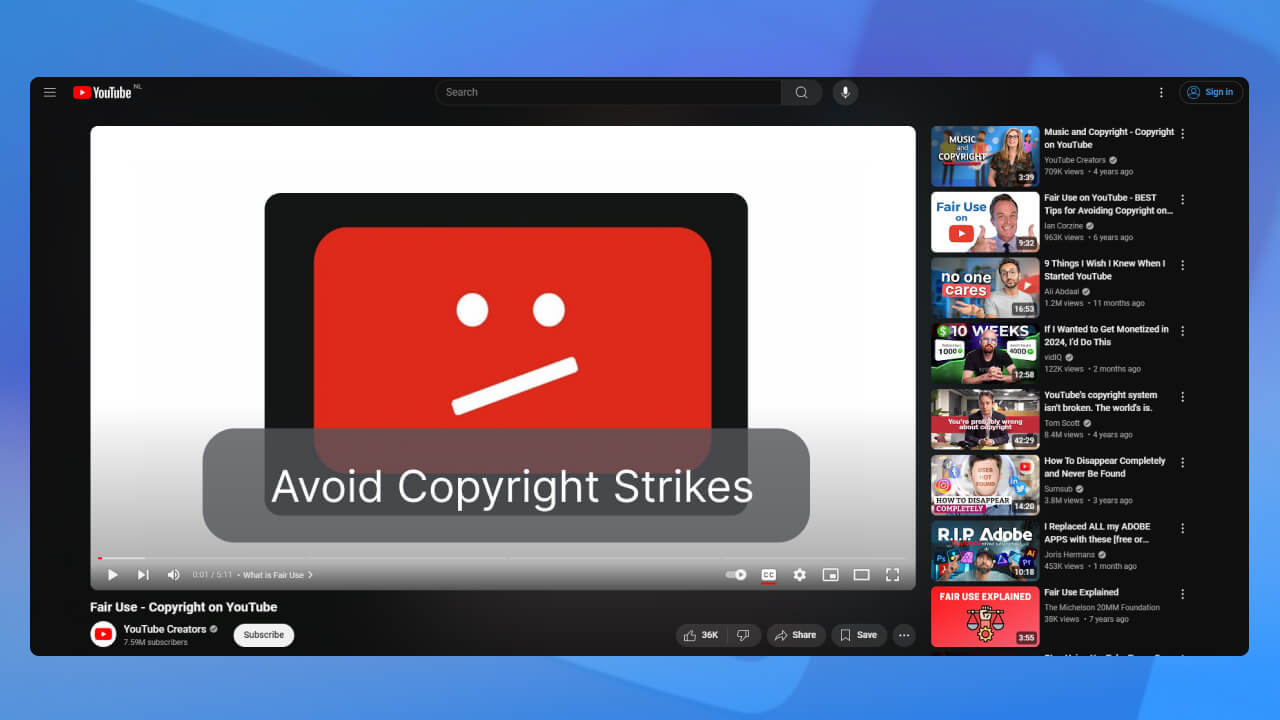Open '10 WEEKS' vidIQ thumbnail
The height and width of the screenshot is (720, 1280).
pyautogui.click(x=985, y=353)
